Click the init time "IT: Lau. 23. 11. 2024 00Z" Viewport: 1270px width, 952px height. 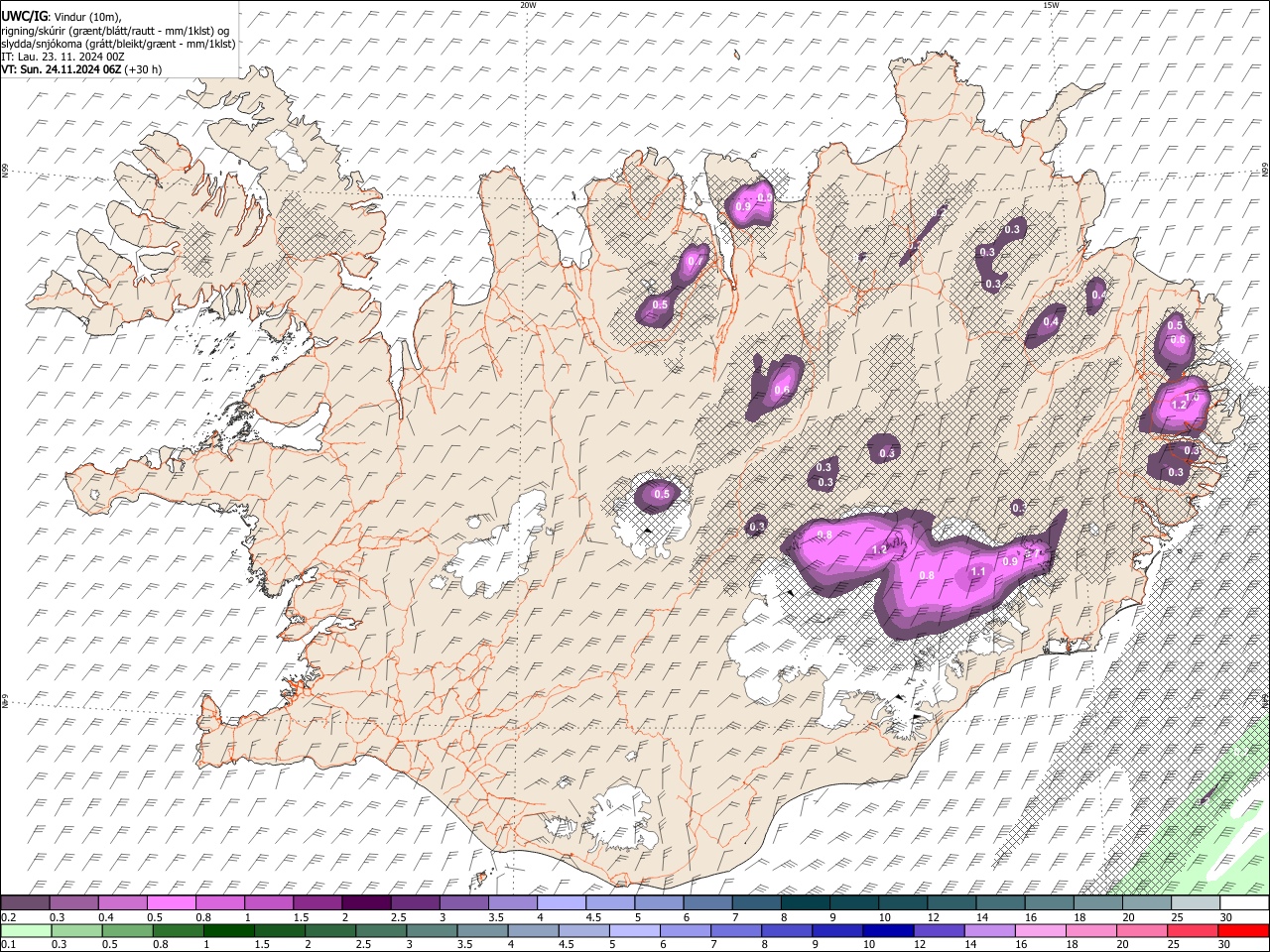(63, 57)
